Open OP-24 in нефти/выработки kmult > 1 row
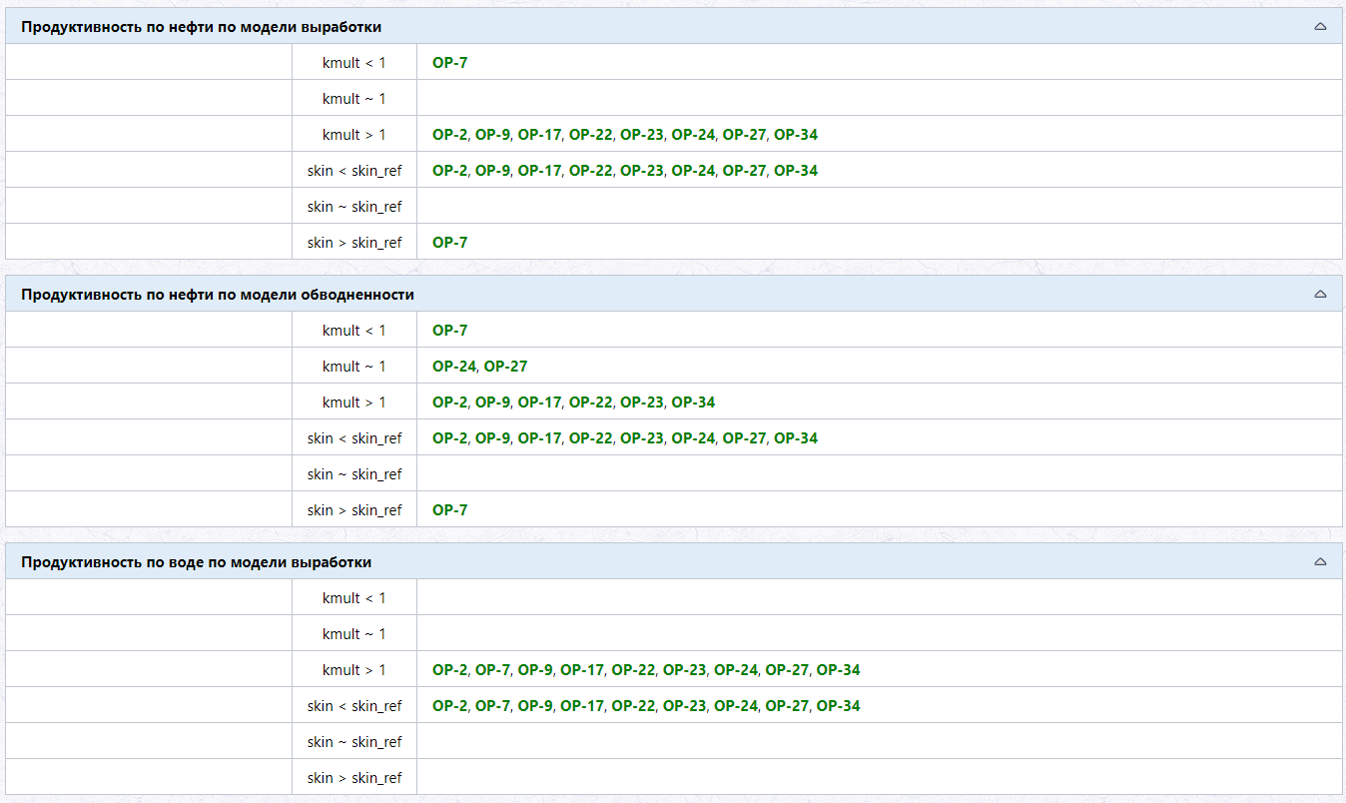The image size is (1346, 803). pos(693,134)
